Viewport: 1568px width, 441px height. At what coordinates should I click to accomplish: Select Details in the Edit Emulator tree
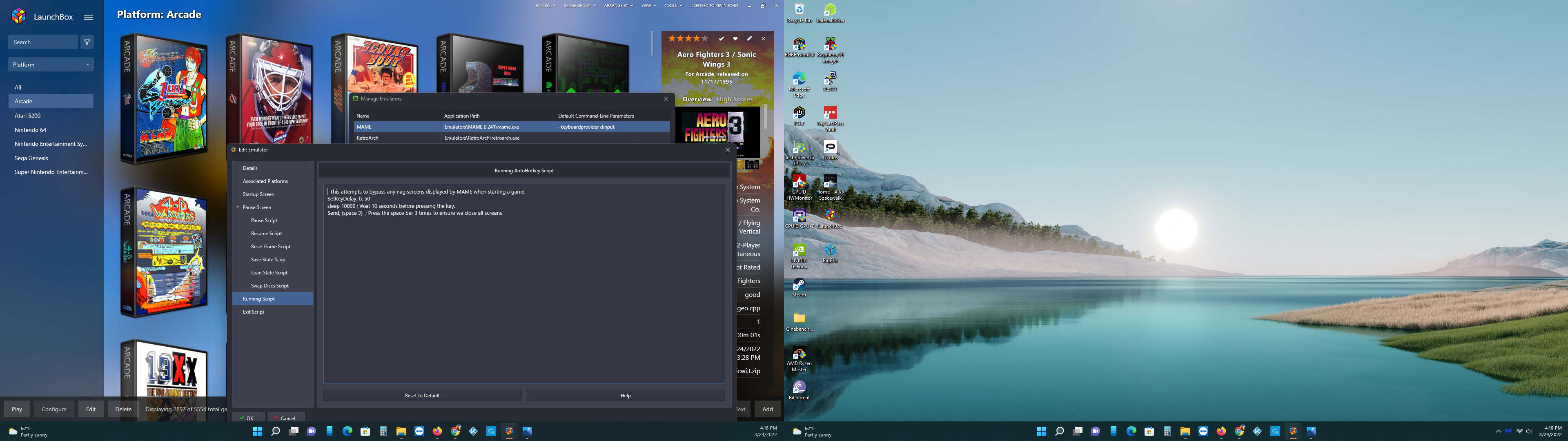pos(273,168)
